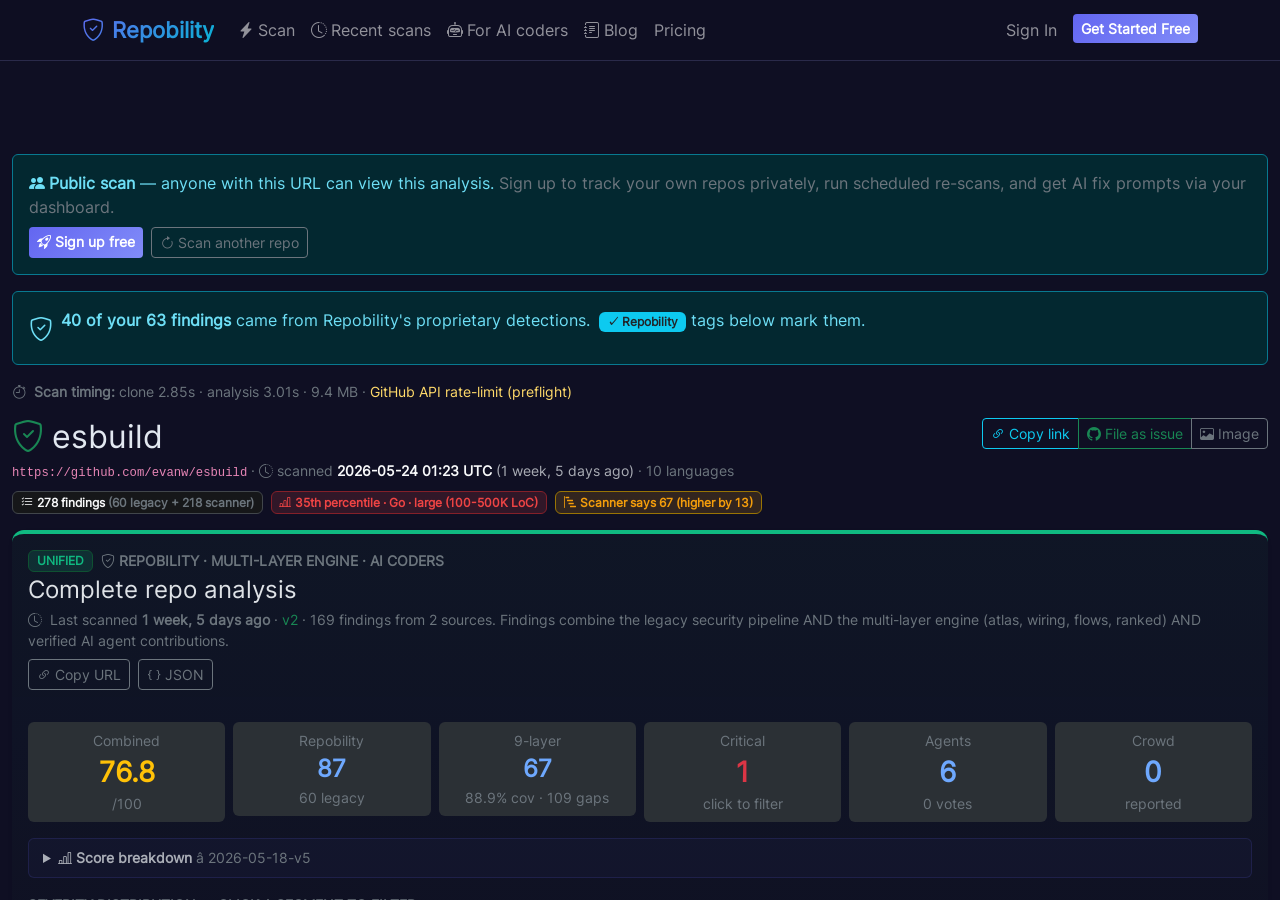The height and width of the screenshot is (900, 1280).
Task: Click the GitHub icon in File as issue
Action: coord(1094,434)
